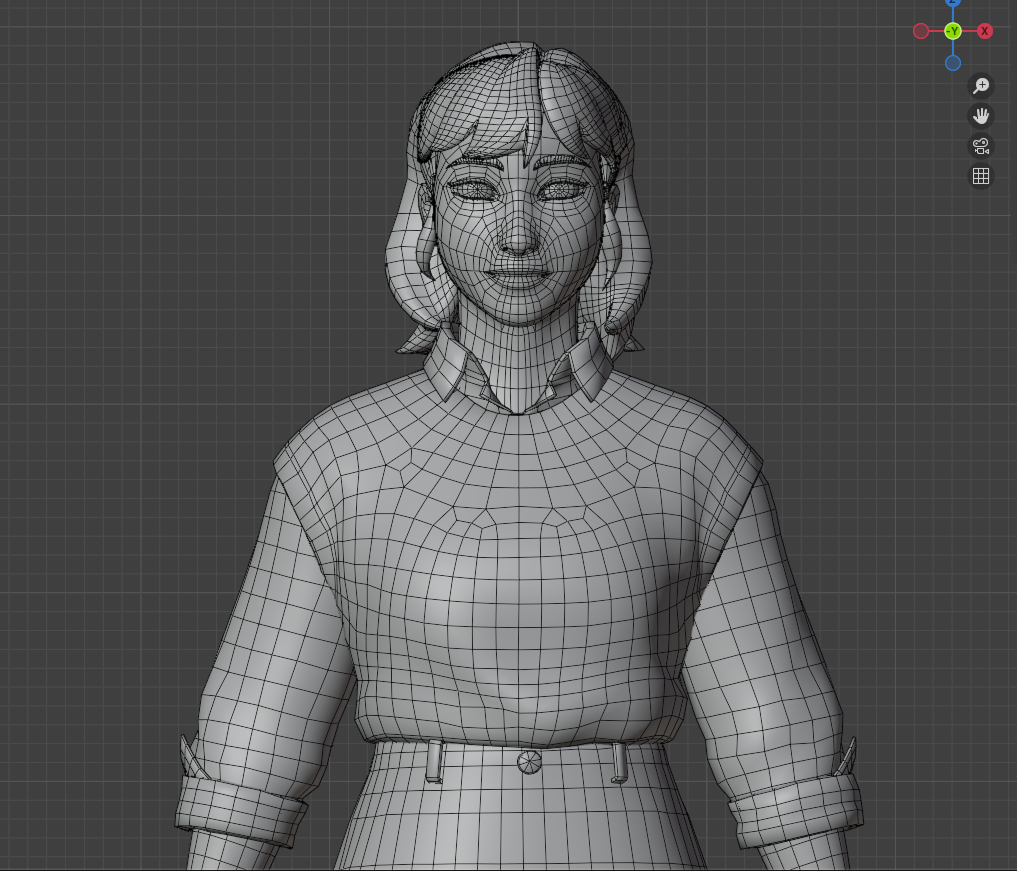Screen dimensions: 1017x871
Task: Click the blue Z axis handle at top
Action: (953, 3)
